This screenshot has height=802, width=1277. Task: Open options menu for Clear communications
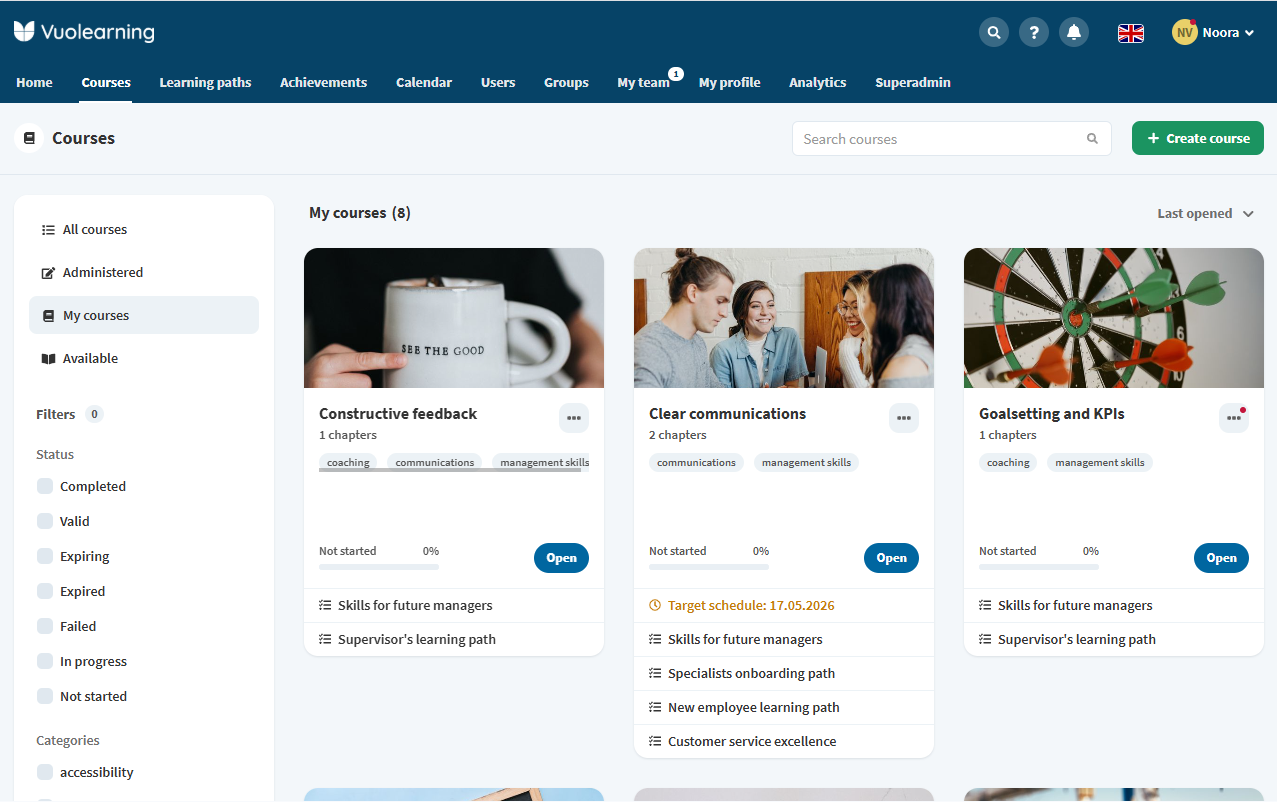(904, 418)
